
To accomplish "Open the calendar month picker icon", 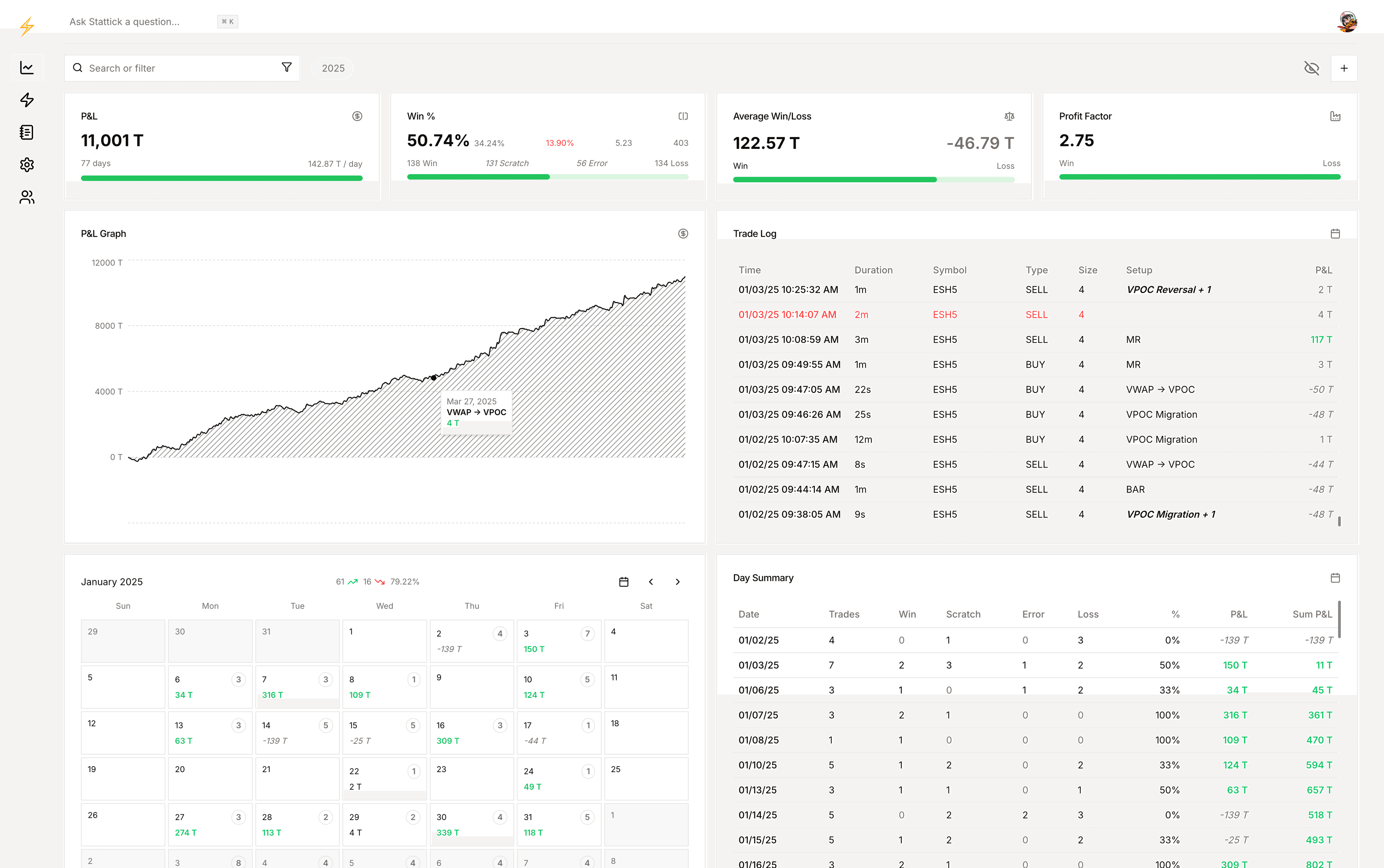I will pyautogui.click(x=624, y=581).
